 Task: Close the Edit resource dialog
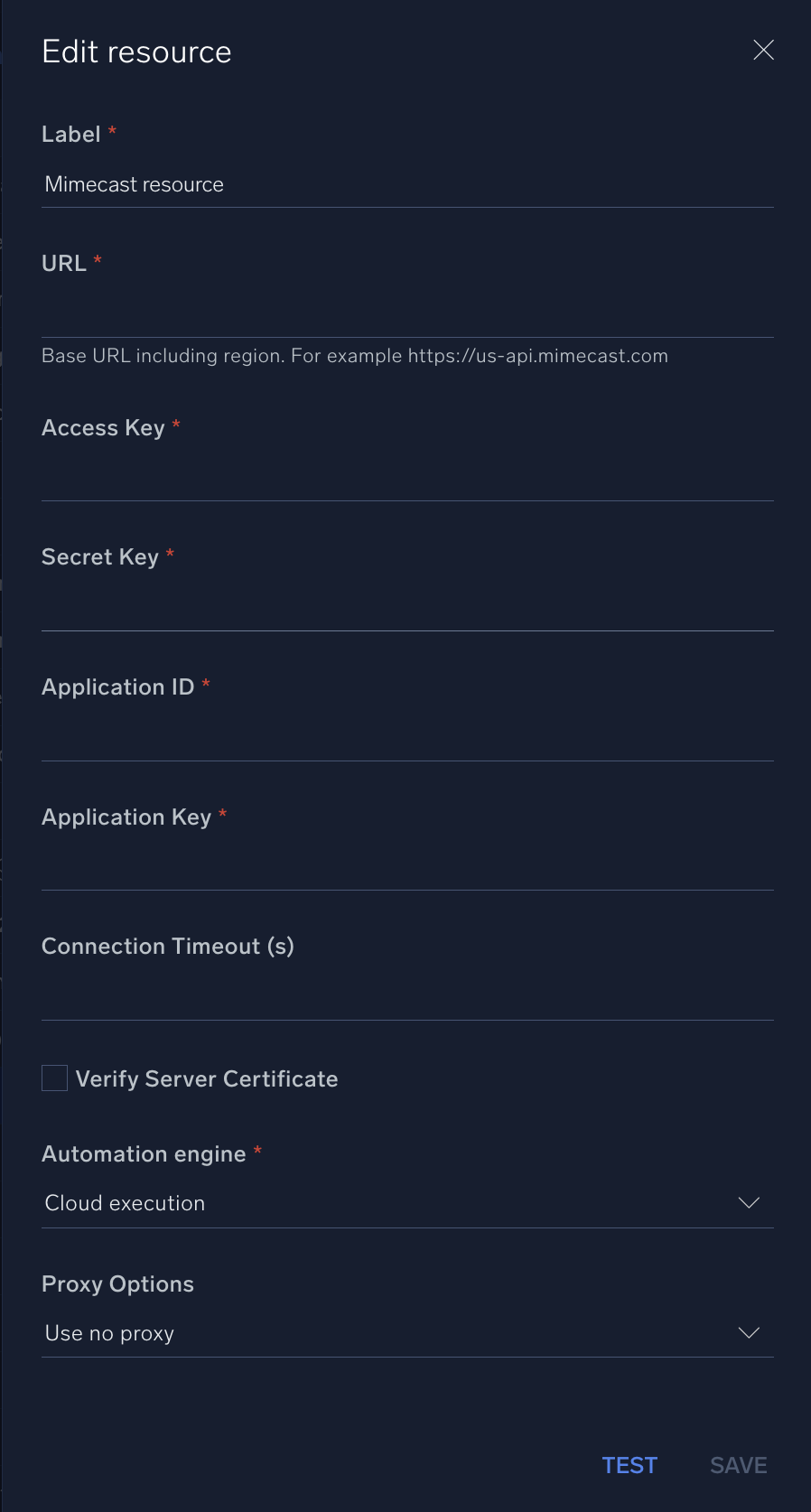pos(763,51)
